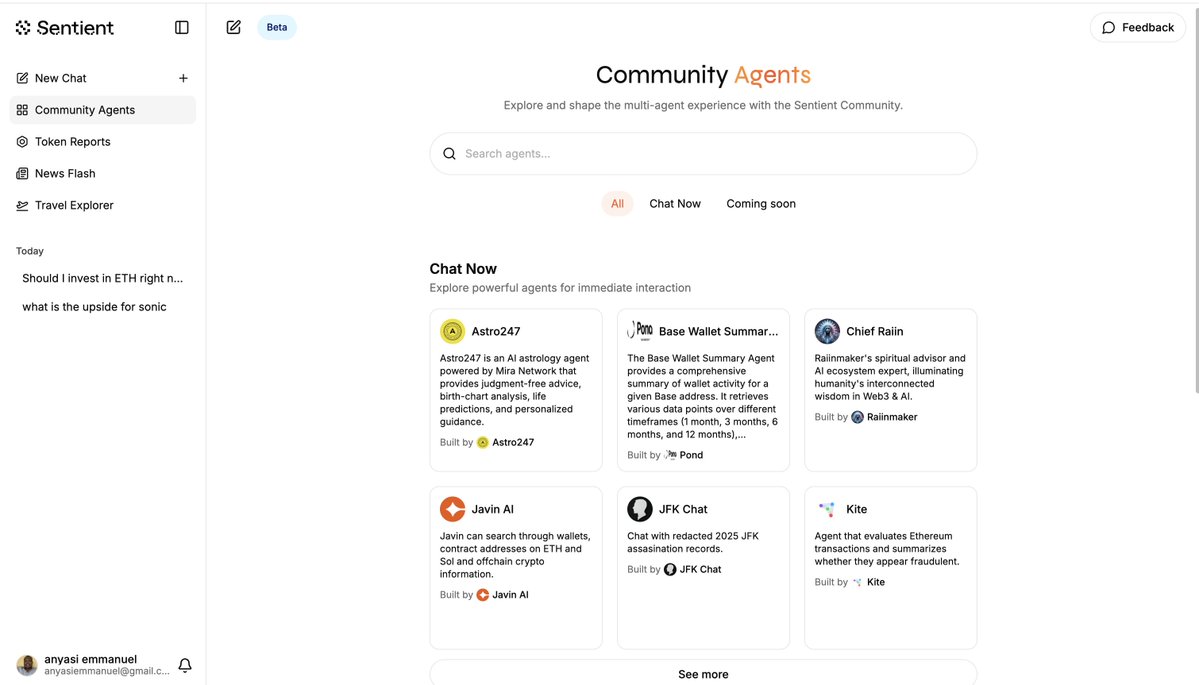1199x685 pixels.
Task: Click the JFK Chat card description text
Action: point(693,542)
